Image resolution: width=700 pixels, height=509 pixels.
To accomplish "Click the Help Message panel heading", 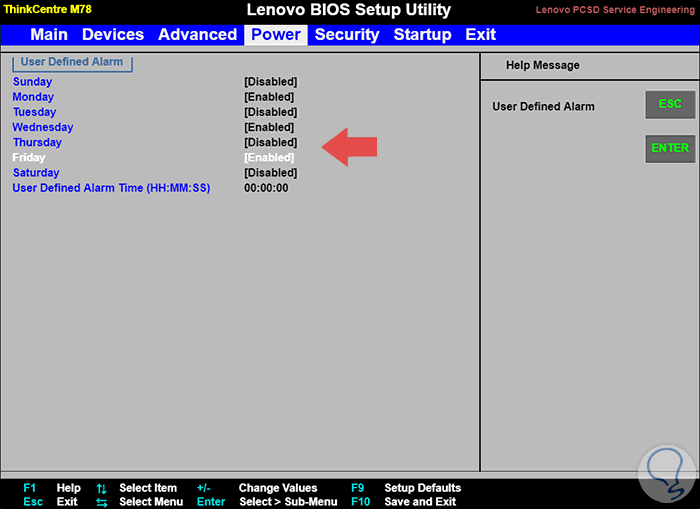I will (542, 65).
